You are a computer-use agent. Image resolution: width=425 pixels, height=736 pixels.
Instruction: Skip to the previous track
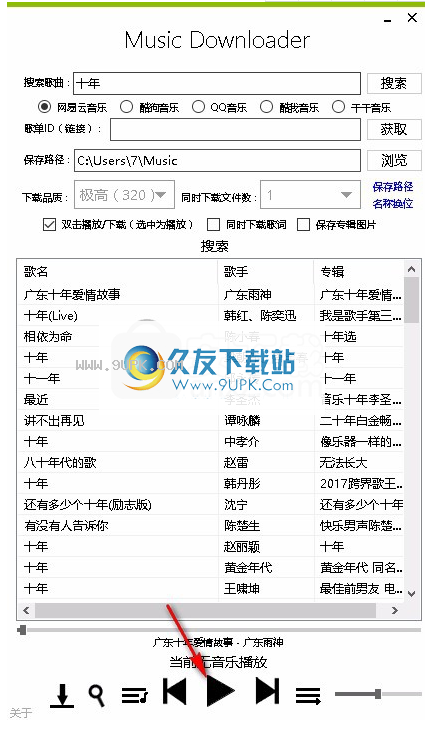coord(175,691)
